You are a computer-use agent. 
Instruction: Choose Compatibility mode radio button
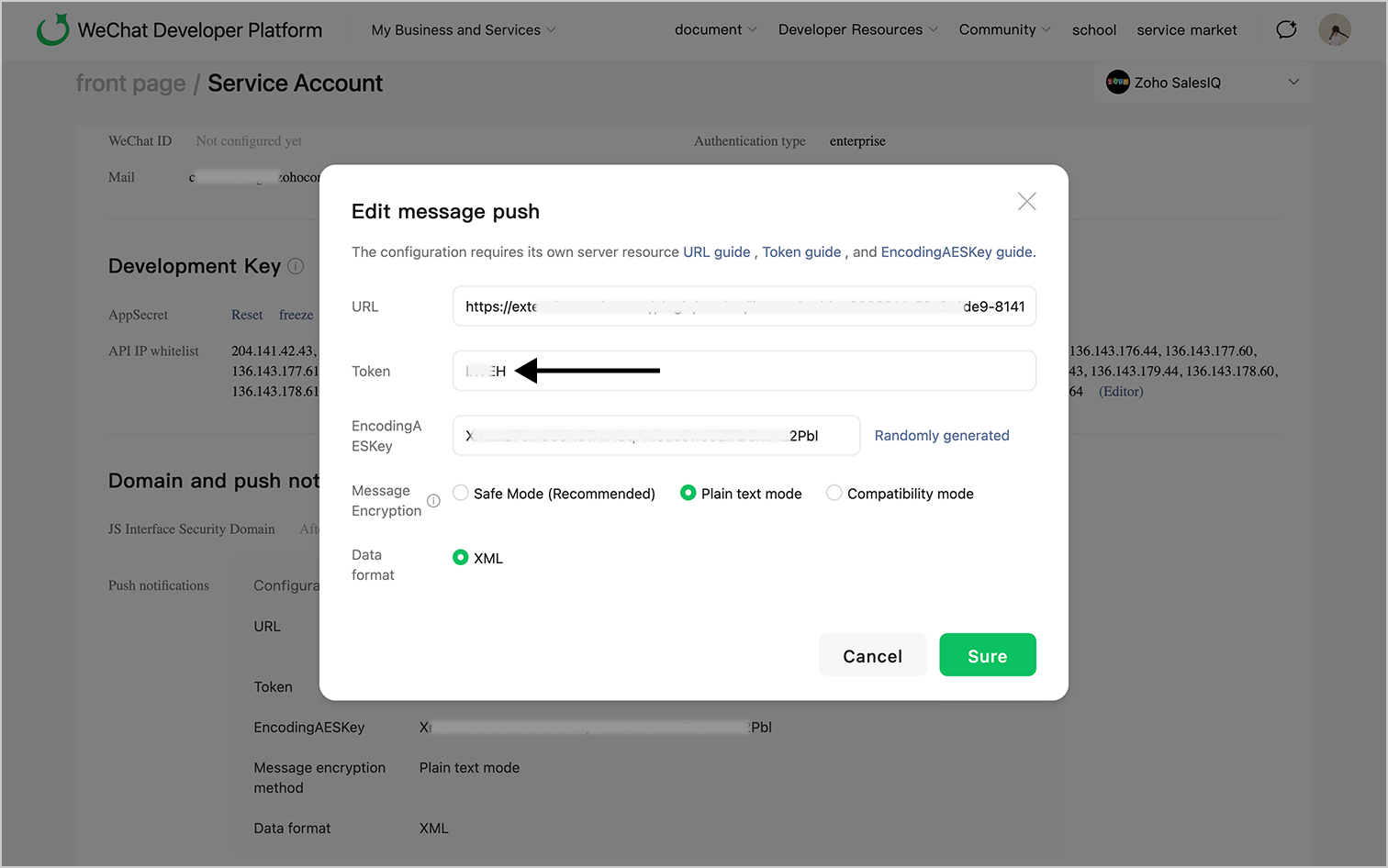tap(834, 494)
